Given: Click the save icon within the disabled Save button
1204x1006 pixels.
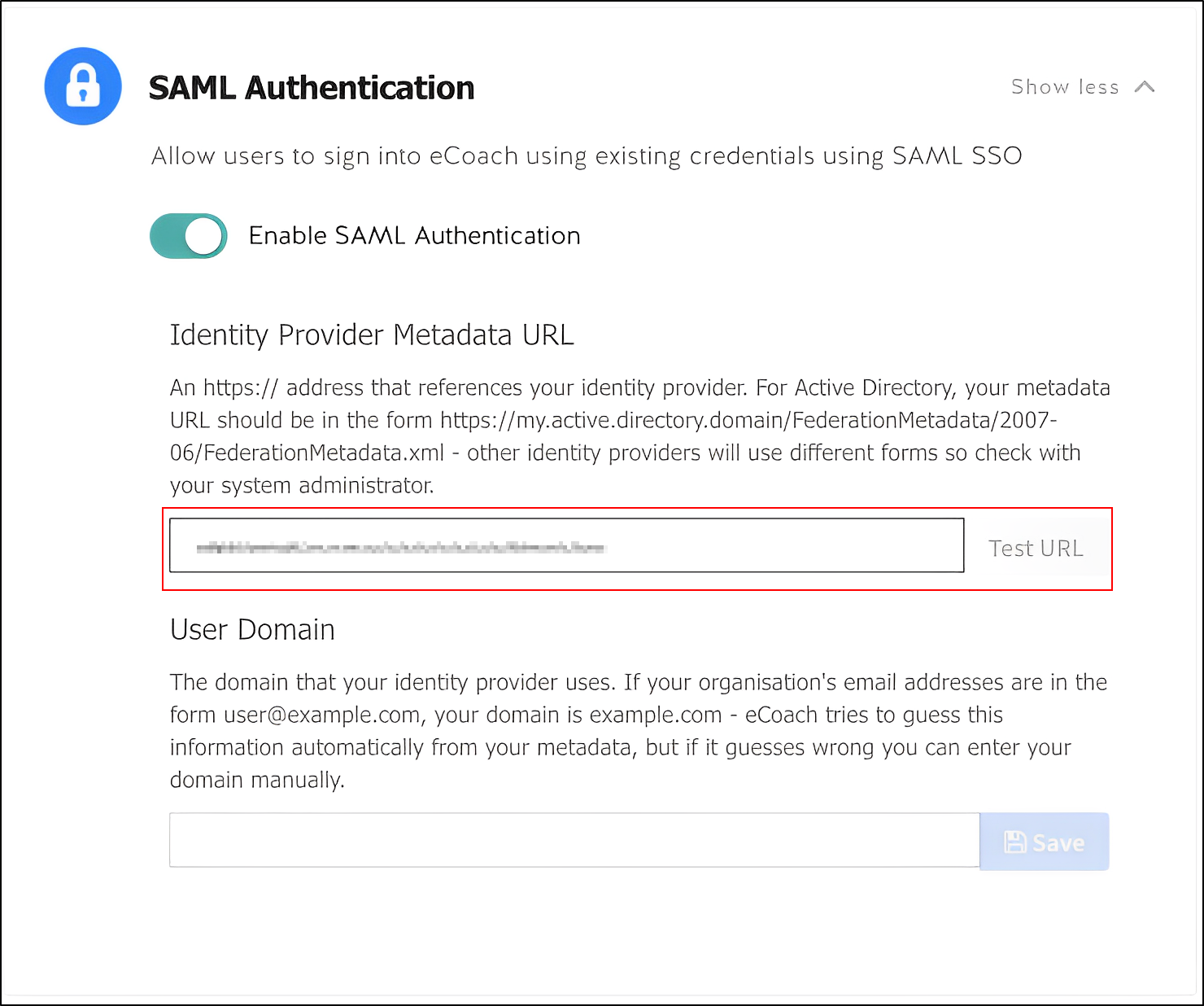Looking at the screenshot, I should [x=1015, y=842].
